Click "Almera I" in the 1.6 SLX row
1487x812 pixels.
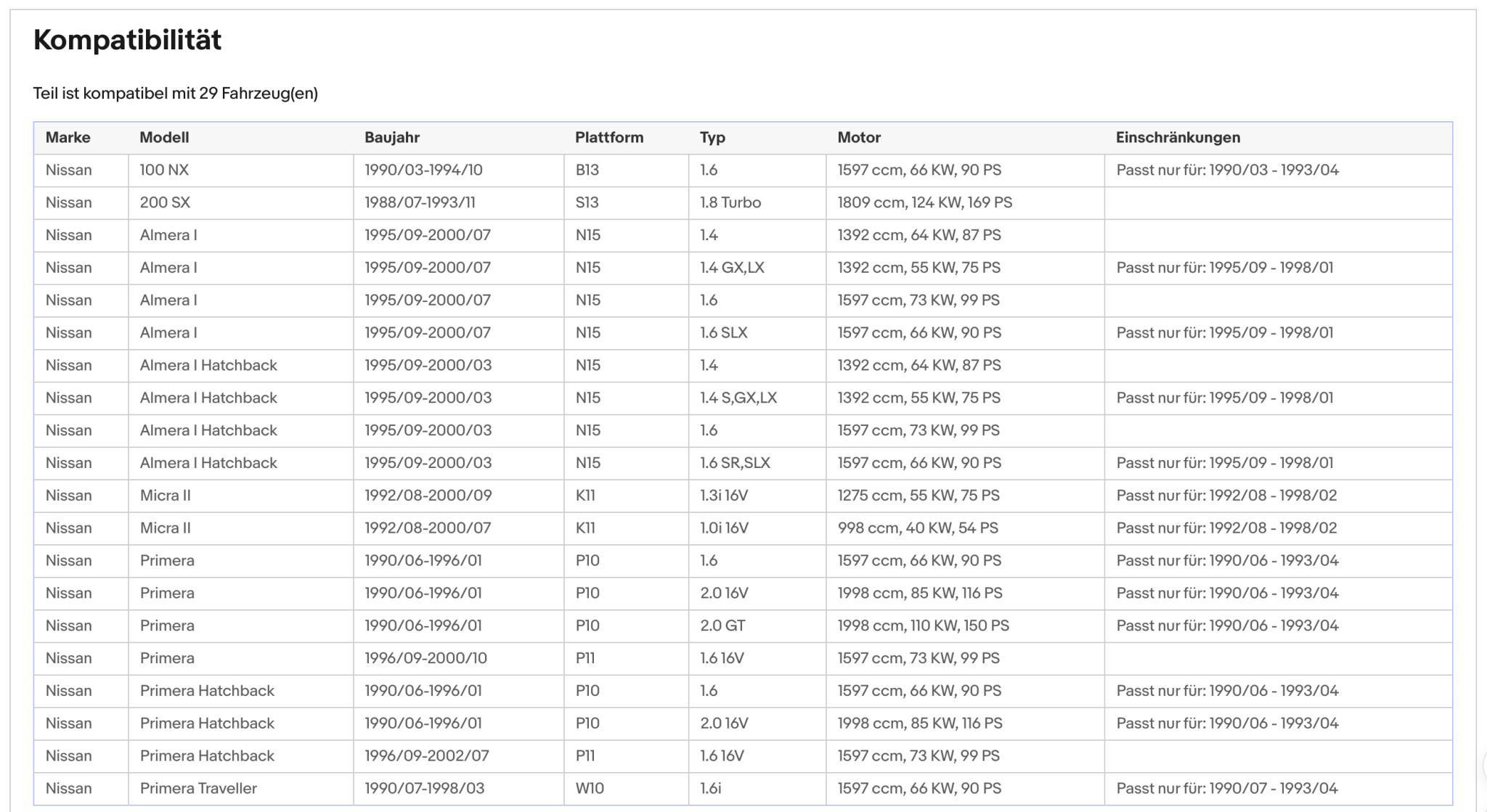click(168, 333)
